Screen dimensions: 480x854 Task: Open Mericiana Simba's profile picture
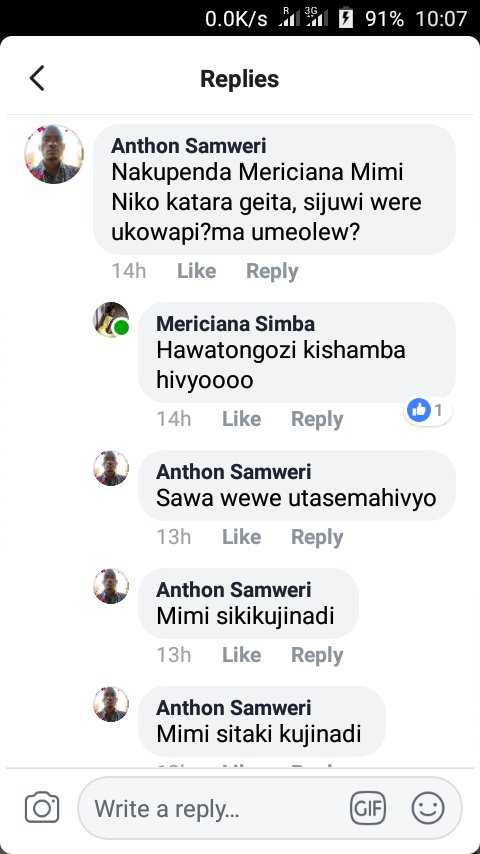pyautogui.click(x=111, y=320)
